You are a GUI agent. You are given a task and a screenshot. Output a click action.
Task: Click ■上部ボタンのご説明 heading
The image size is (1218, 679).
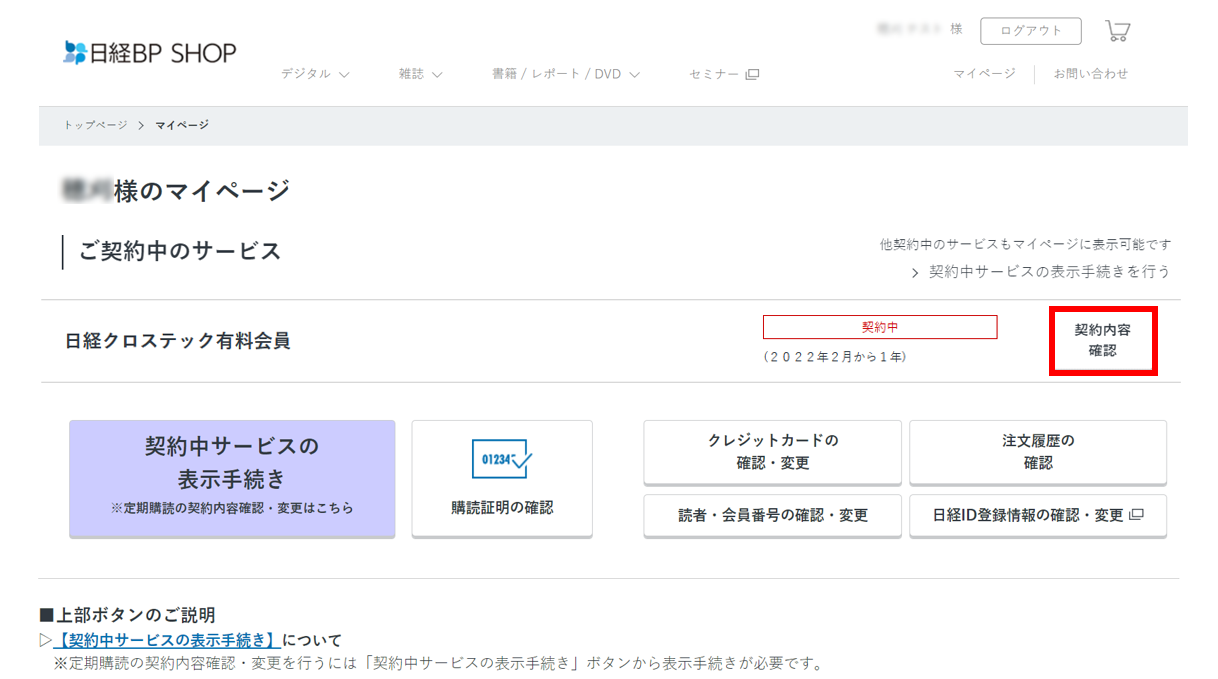click(127, 615)
